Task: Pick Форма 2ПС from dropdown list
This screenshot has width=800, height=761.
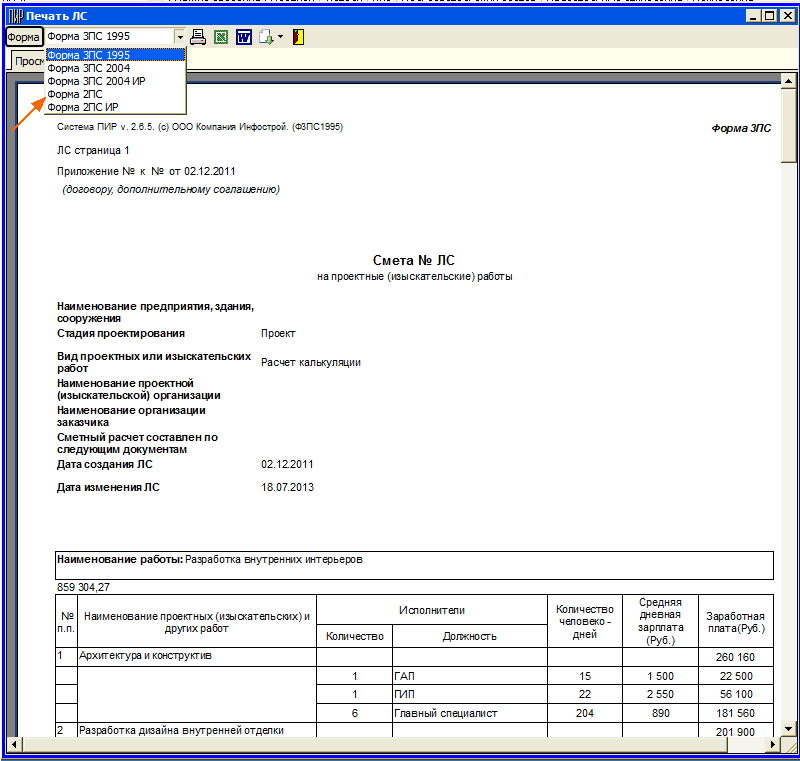Action: pyautogui.click(x=75, y=94)
